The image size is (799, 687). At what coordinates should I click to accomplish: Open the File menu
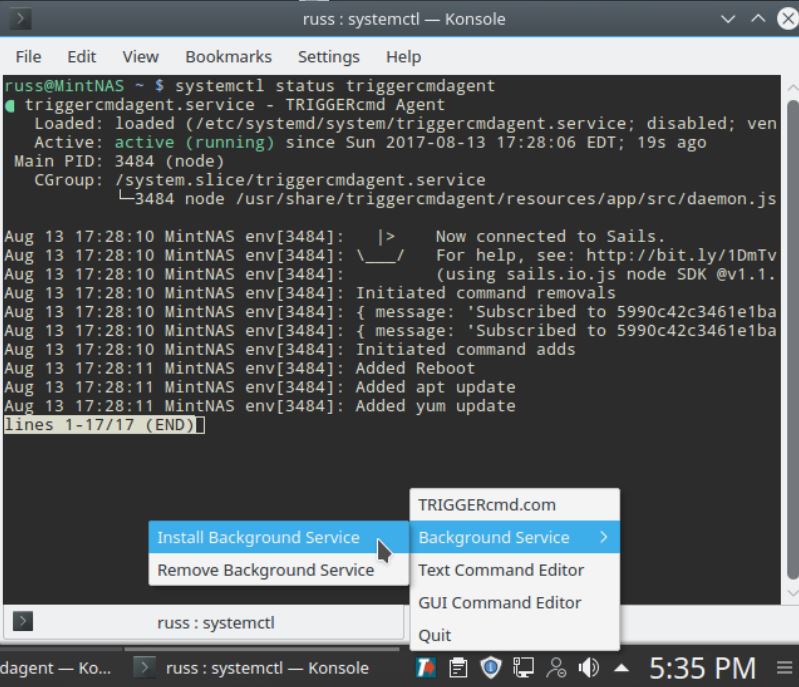tap(28, 57)
